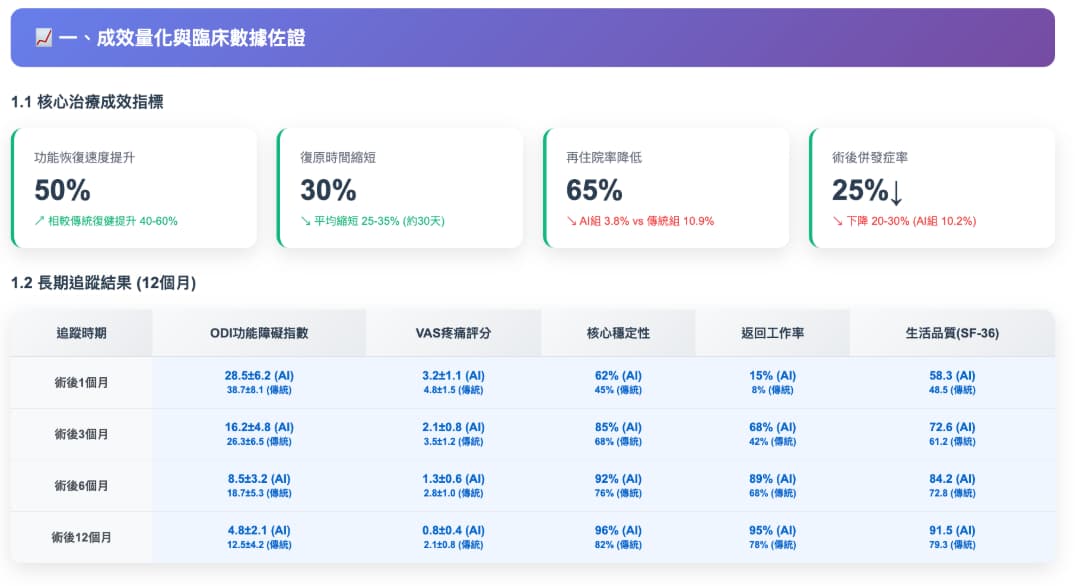
Task: Click the 25%↓ value in the fourth card
Action: pos(868,191)
